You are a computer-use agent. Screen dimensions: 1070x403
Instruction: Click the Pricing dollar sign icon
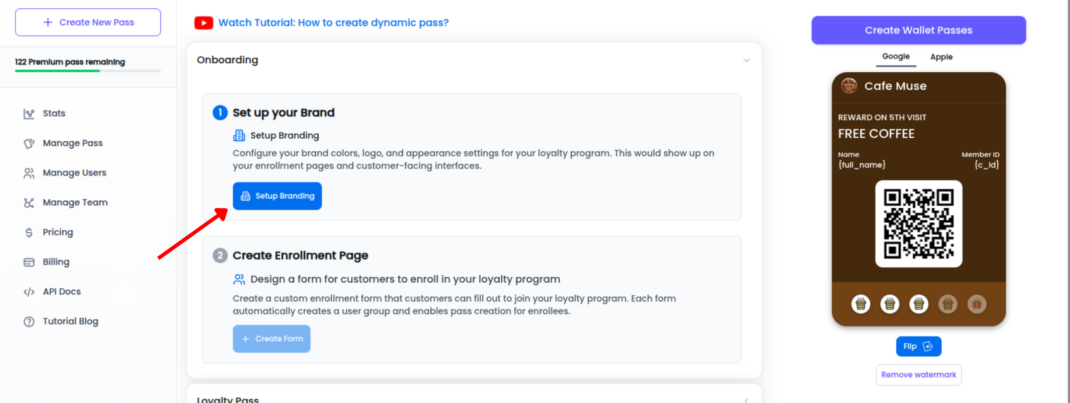29,233
